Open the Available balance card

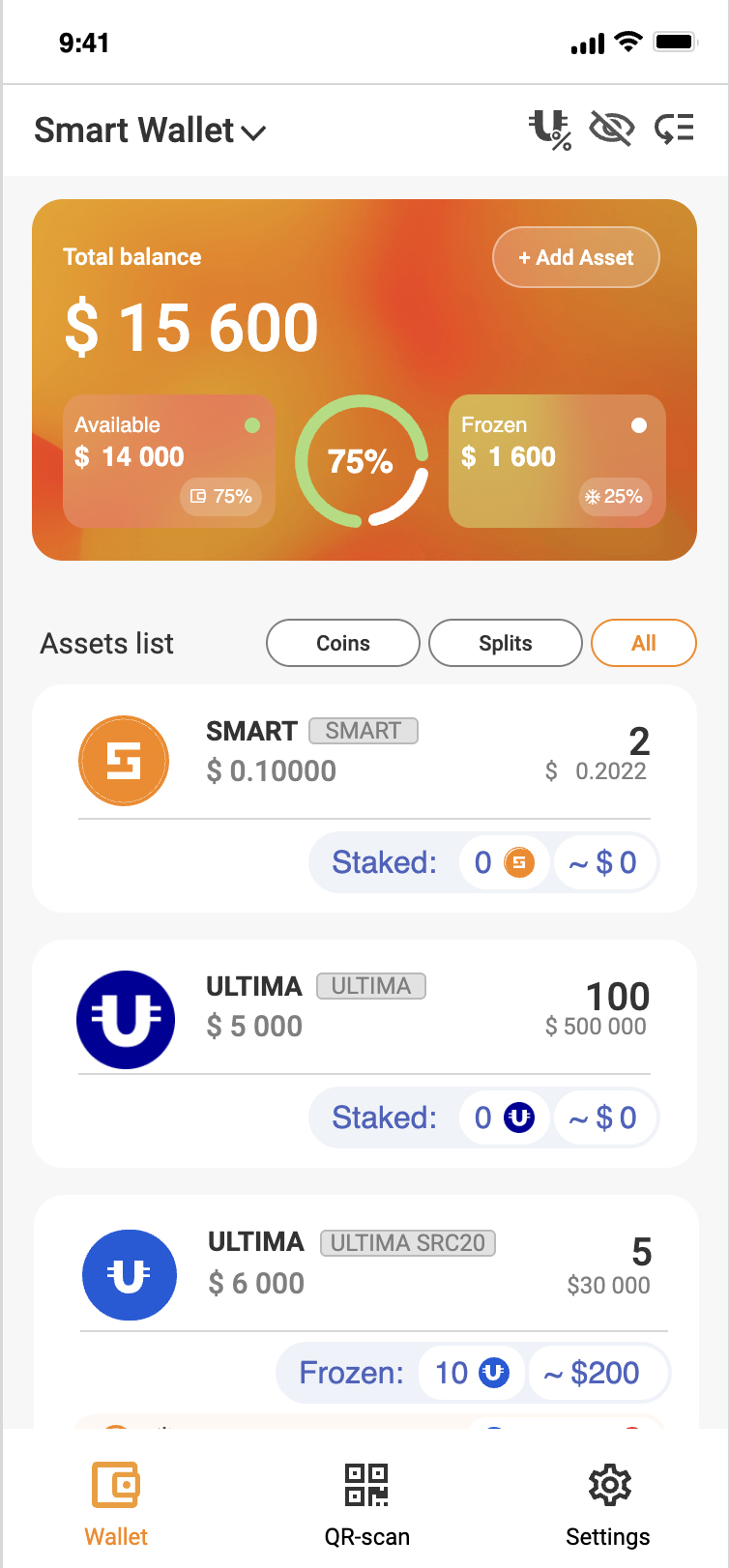click(x=169, y=460)
